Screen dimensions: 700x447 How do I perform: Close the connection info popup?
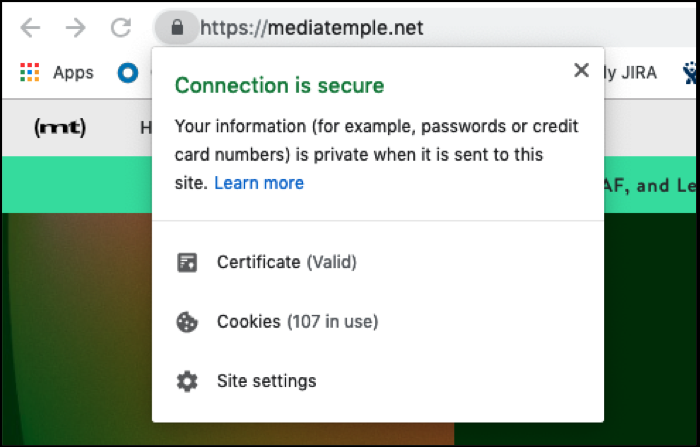pos(581,70)
